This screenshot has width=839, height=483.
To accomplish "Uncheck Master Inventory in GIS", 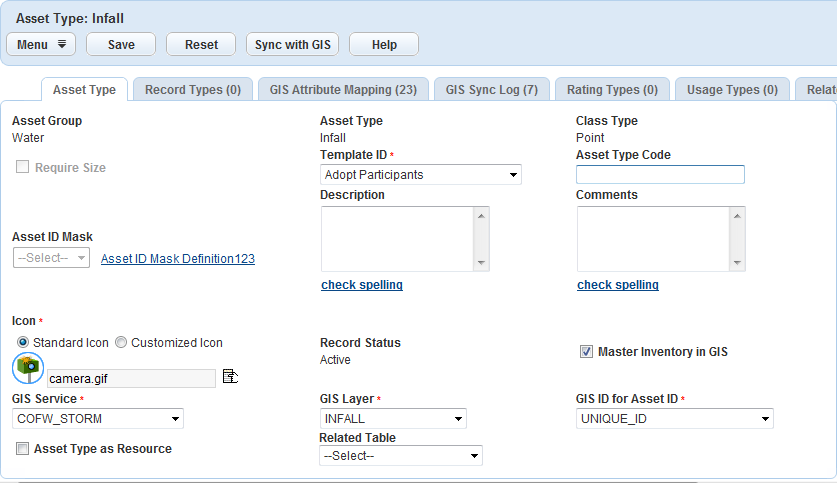I will point(587,352).
